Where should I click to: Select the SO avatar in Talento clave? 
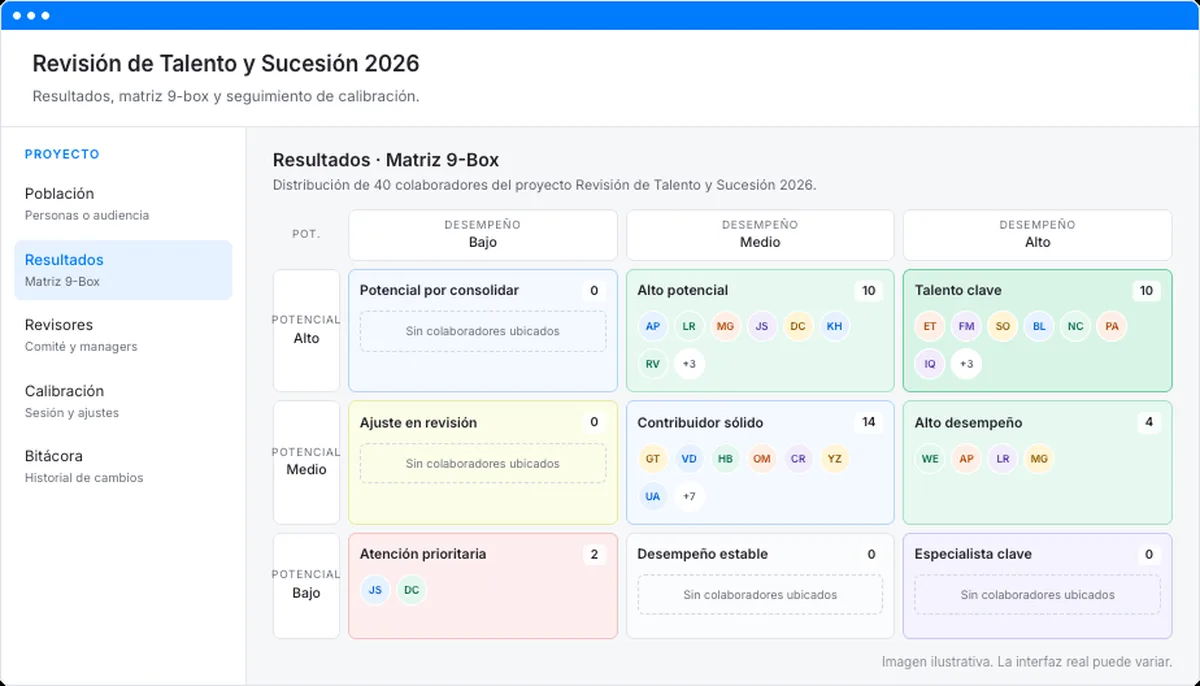pos(1002,326)
